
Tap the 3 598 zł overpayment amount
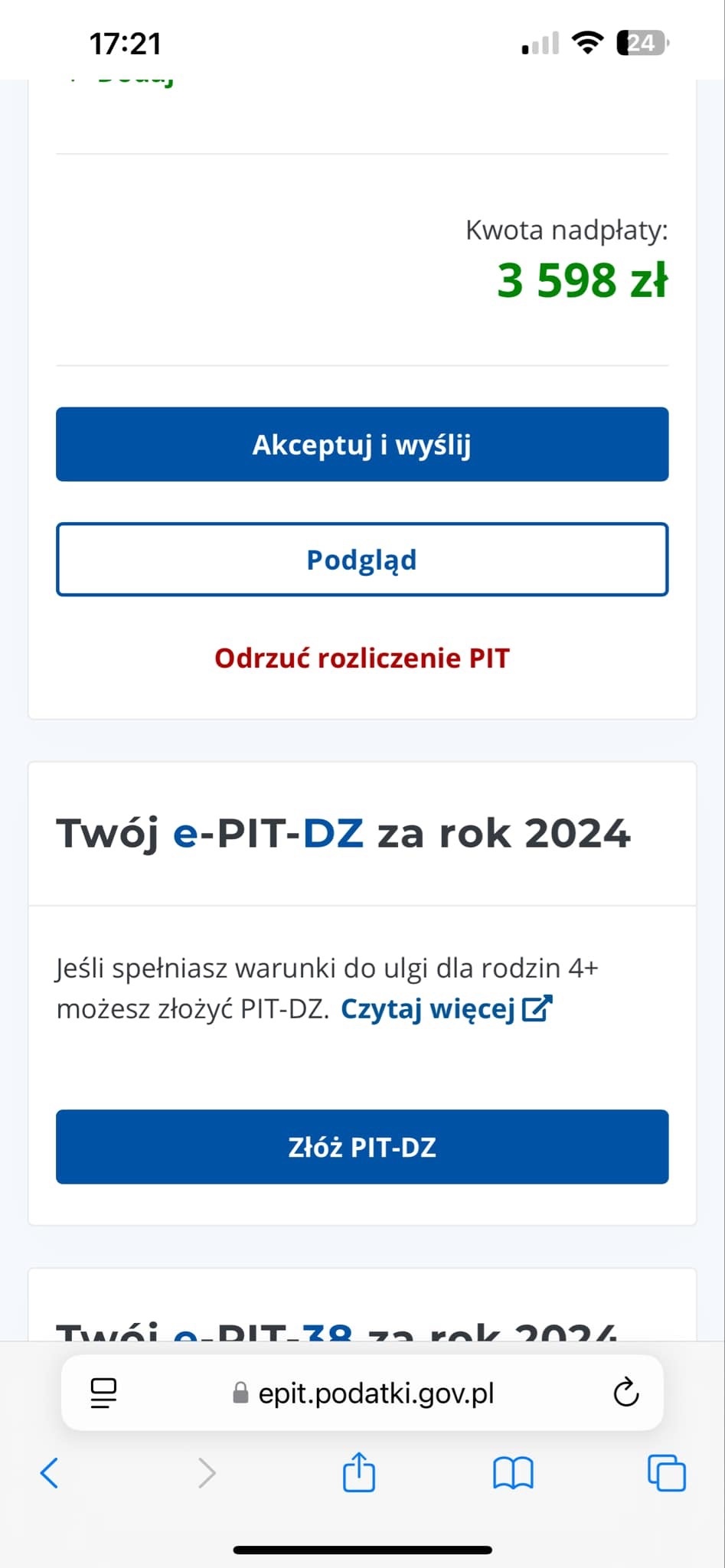(582, 280)
